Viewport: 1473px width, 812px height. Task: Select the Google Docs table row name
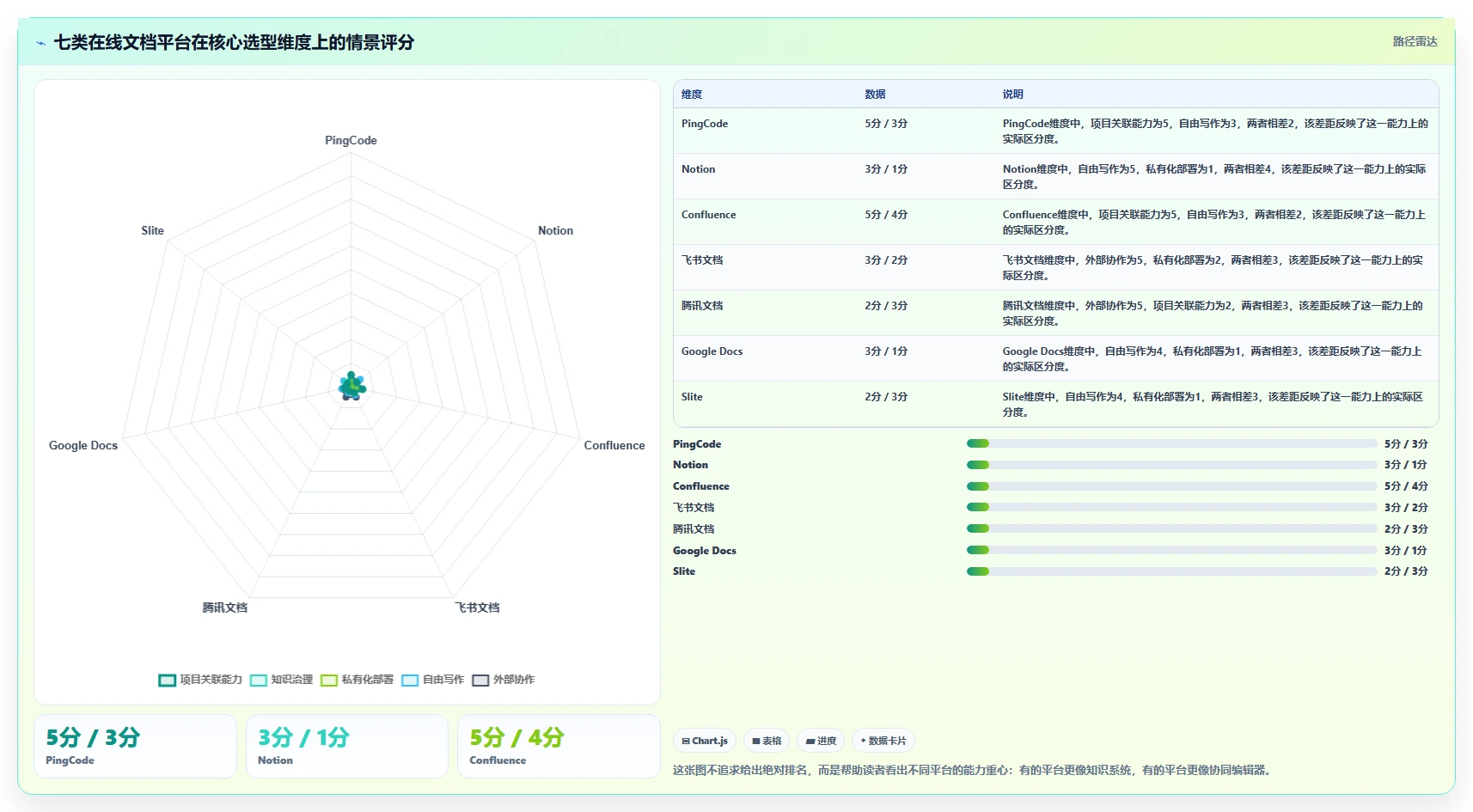[712, 351]
